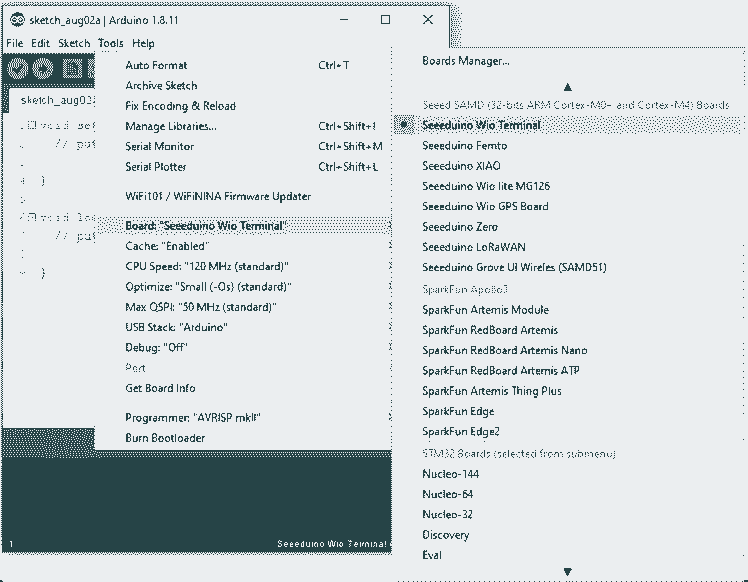Click the disabled Port menu entry
The width and height of the screenshot is (748, 582).
pyautogui.click(x=243, y=368)
